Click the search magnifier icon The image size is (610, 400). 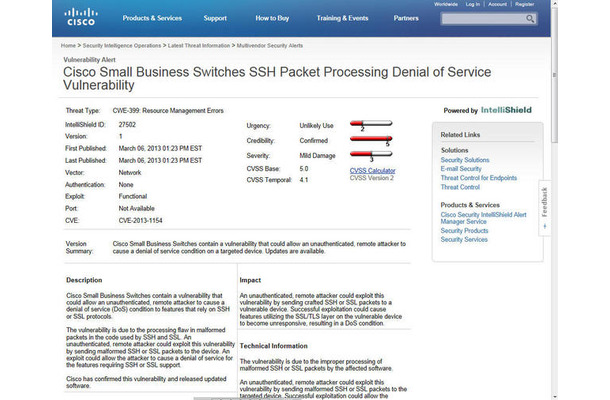click(530, 19)
